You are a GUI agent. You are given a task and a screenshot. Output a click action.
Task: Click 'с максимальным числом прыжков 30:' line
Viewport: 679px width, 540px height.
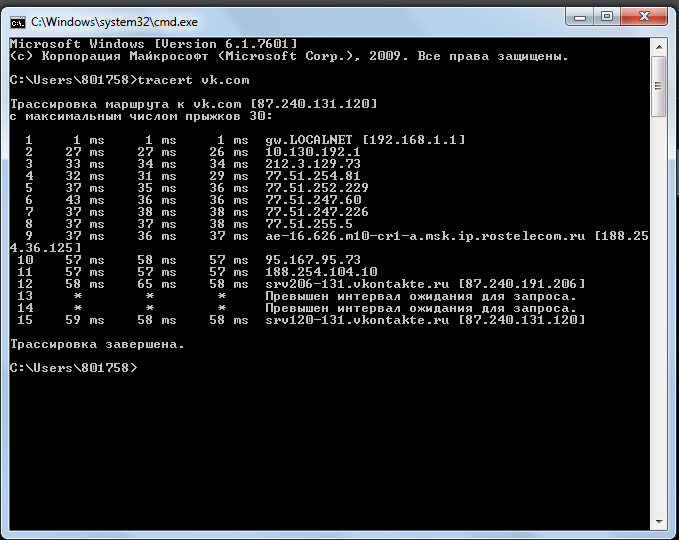pyautogui.click(x=142, y=116)
